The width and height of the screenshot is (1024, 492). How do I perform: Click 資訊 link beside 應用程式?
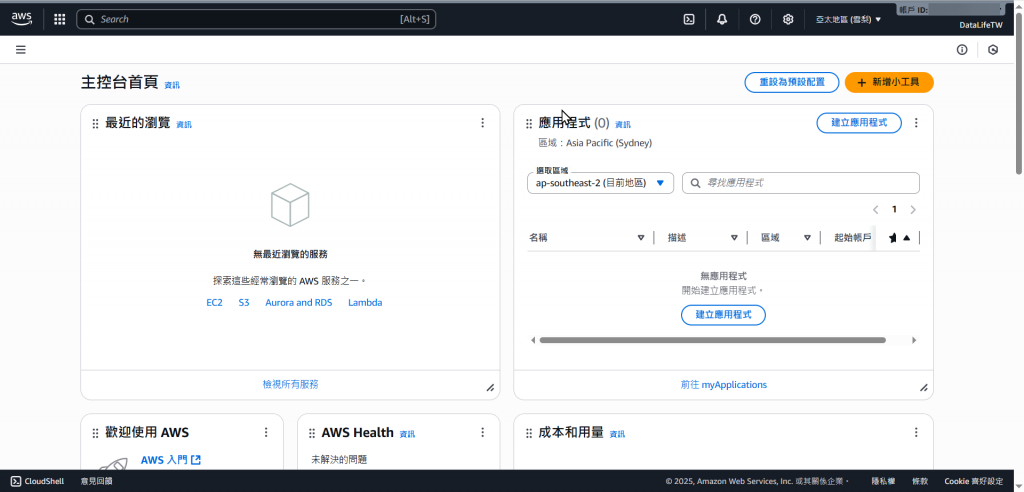(x=623, y=125)
